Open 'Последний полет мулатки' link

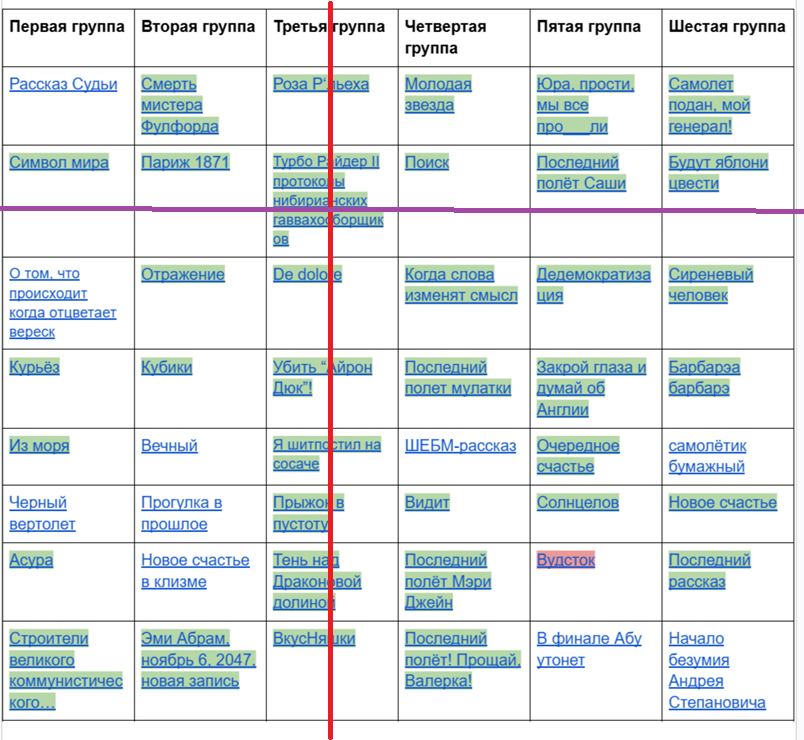(458, 377)
